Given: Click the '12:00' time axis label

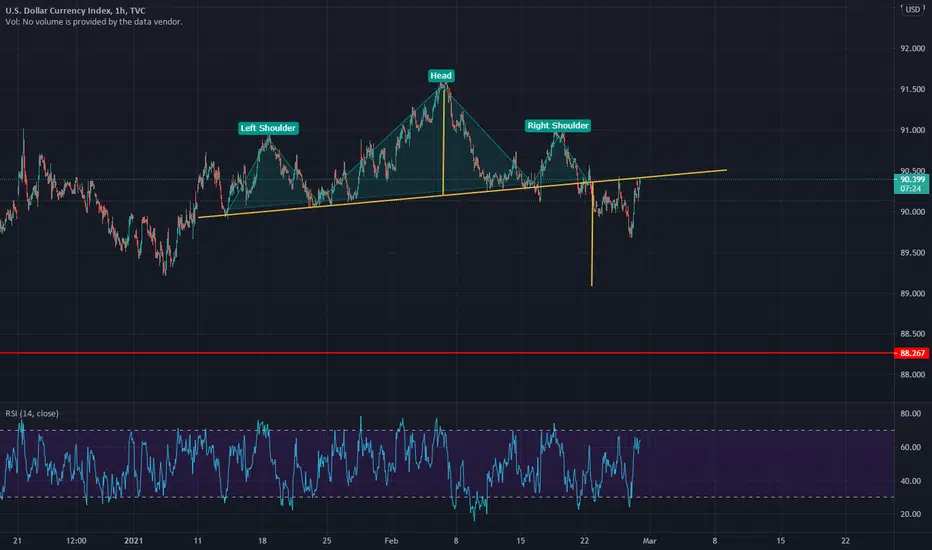Looking at the screenshot, I should coord(76,540).
